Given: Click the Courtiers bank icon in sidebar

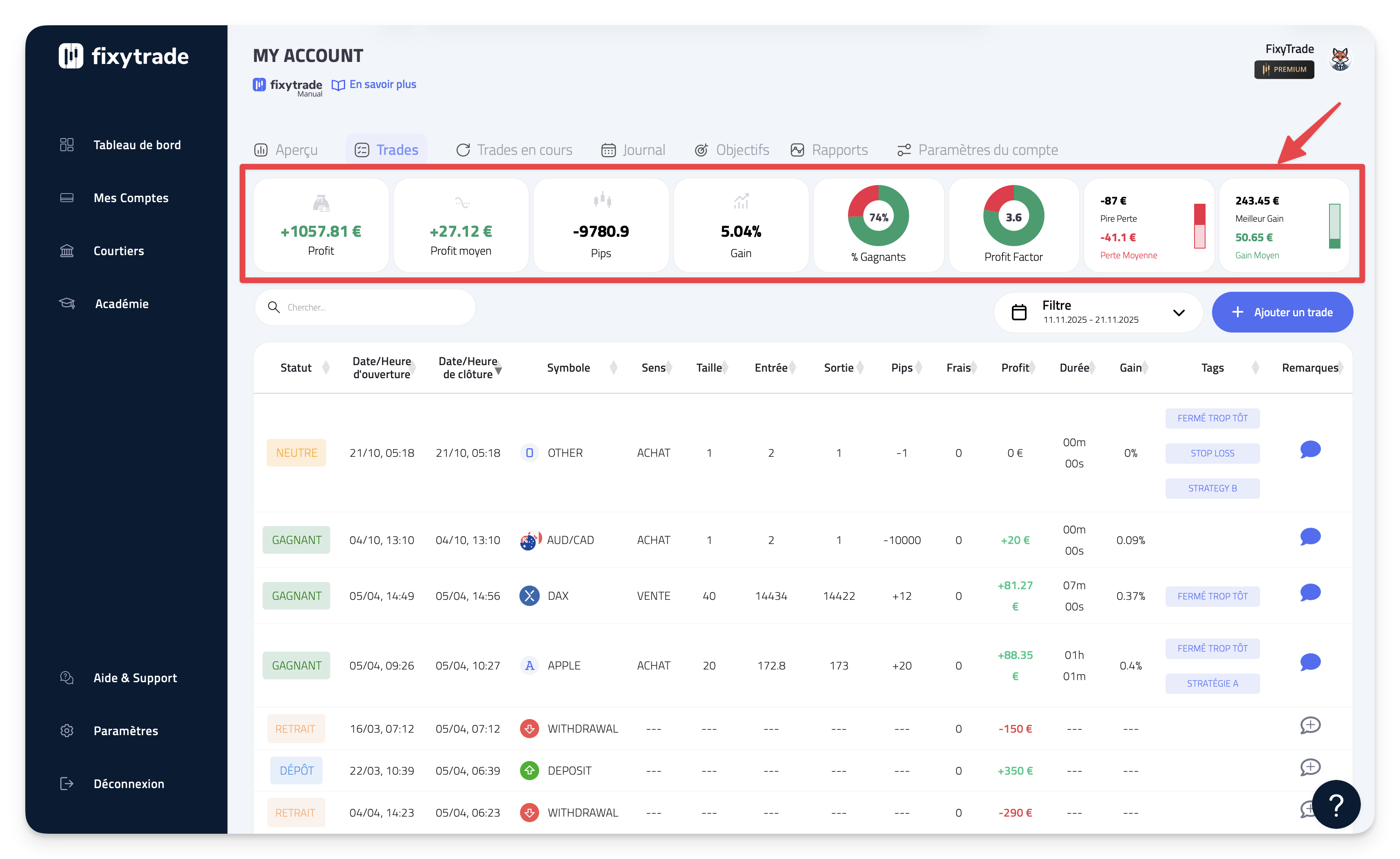Looking at the screenshot, I should (x=67, y=251).
